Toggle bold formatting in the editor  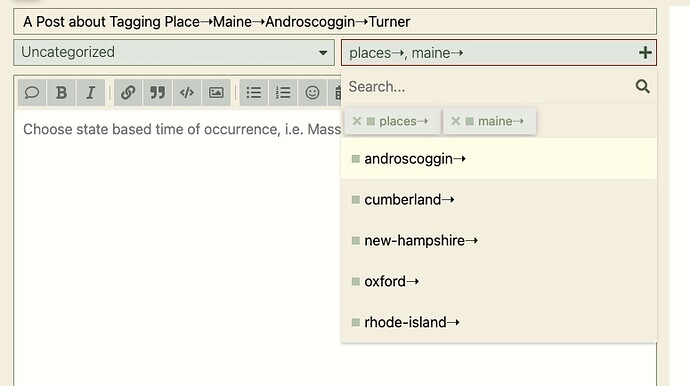(x=61, y=93)
